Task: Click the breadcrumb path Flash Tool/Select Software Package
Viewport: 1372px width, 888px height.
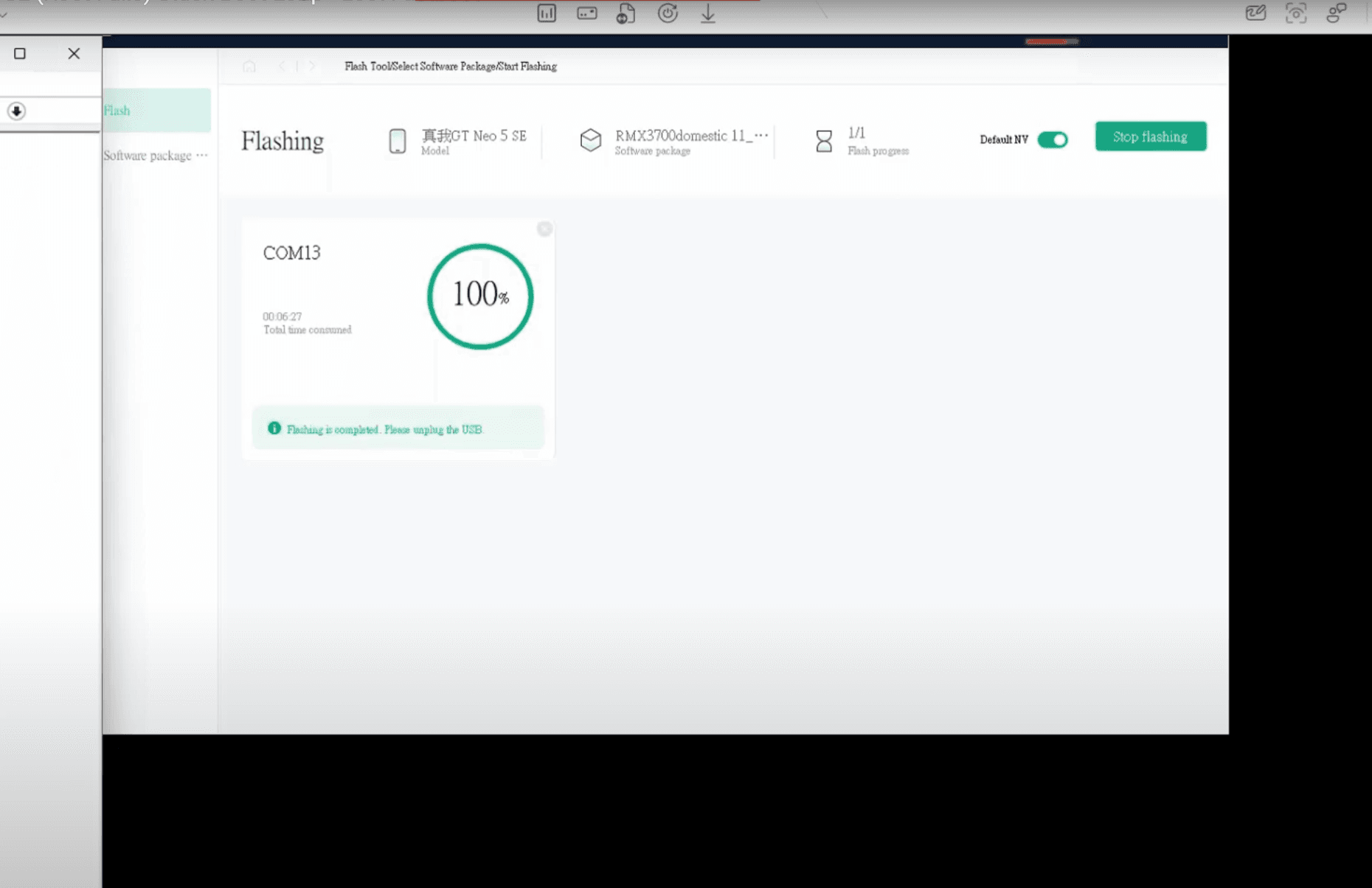Action: click(451, 66)
